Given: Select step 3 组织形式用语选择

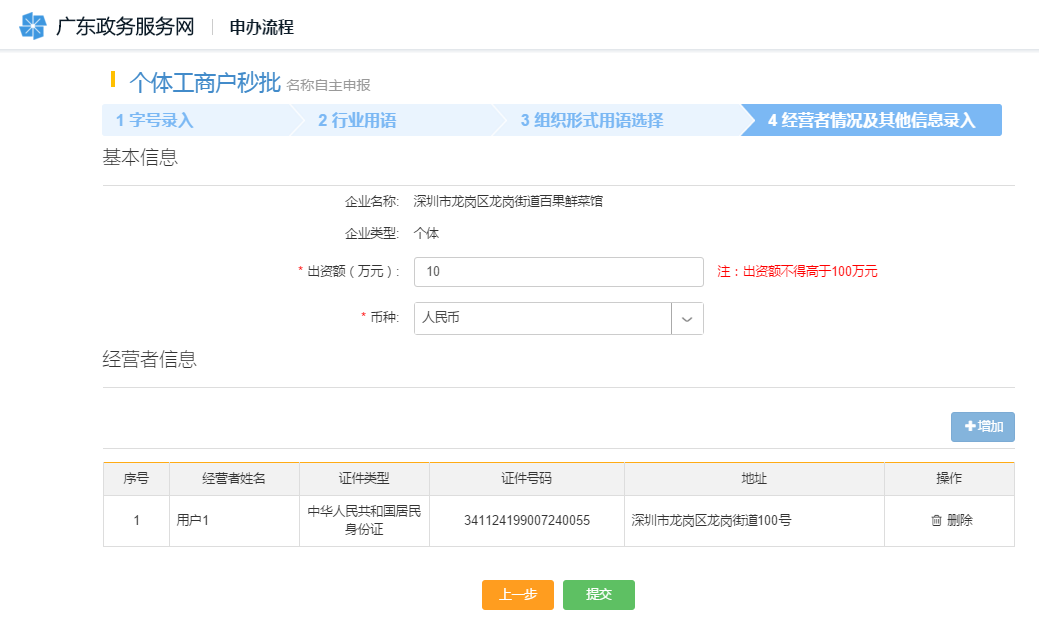Looking at the screenshot, I should [591, 121].
